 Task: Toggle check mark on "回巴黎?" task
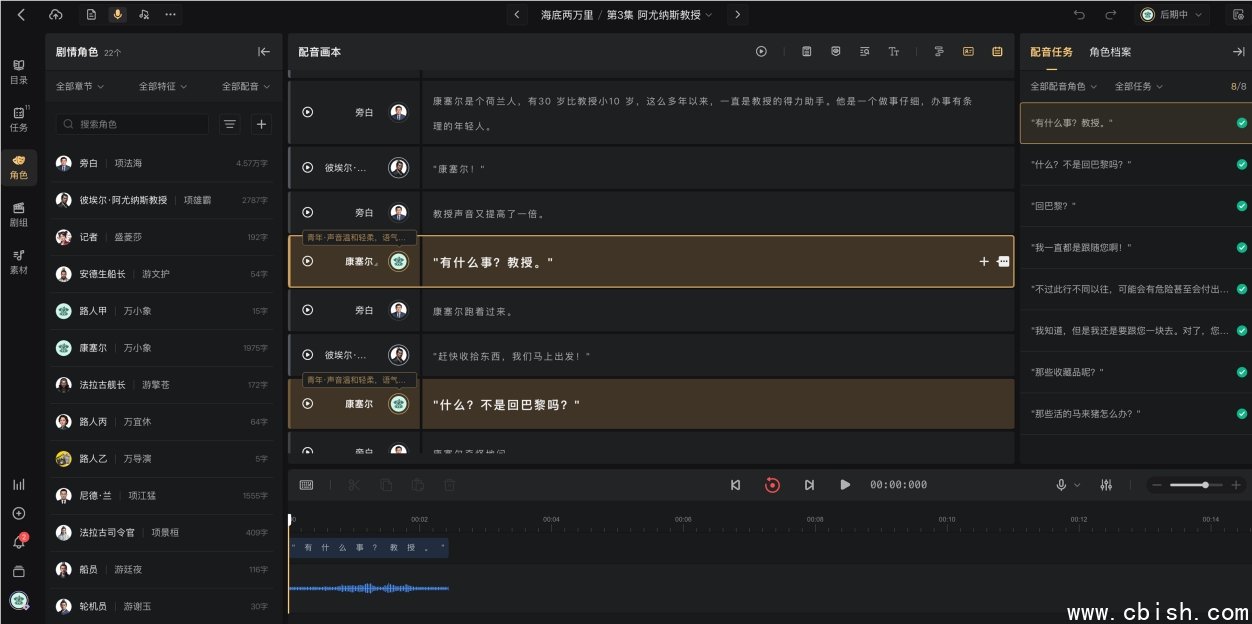tap(1241, 206)
